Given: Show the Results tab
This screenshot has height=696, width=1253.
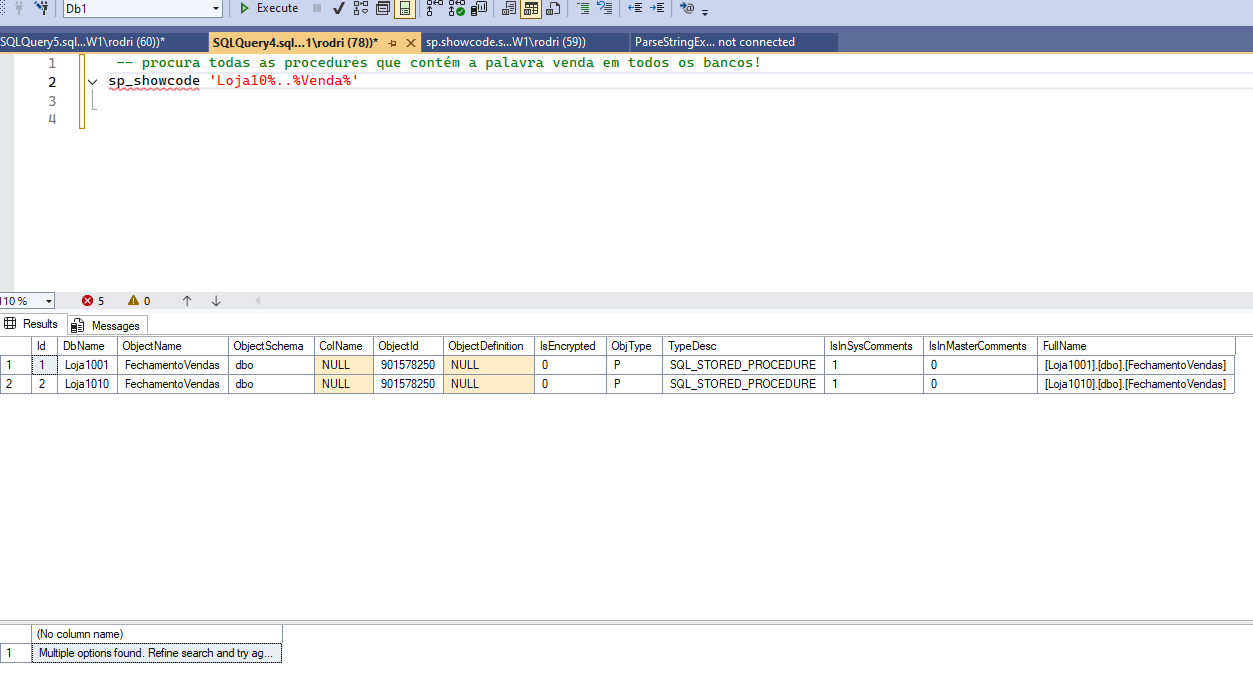Looking at the screenshot, I should point(33,324).
